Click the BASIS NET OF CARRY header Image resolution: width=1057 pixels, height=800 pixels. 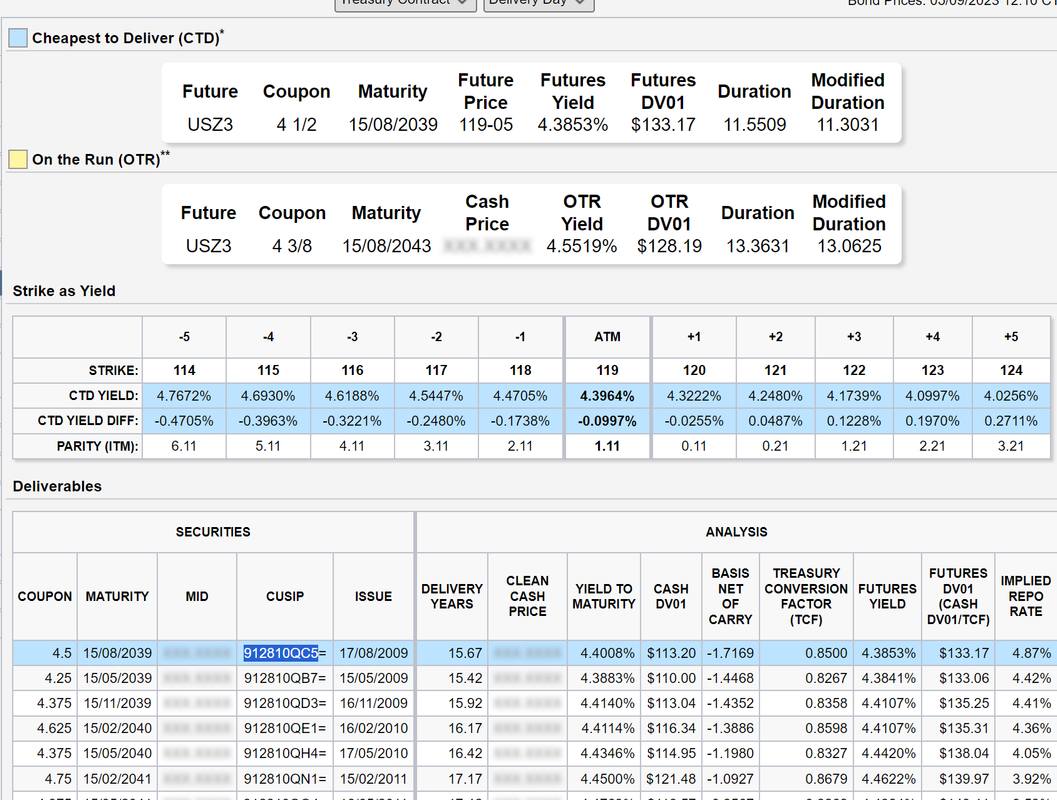point(730,596)
